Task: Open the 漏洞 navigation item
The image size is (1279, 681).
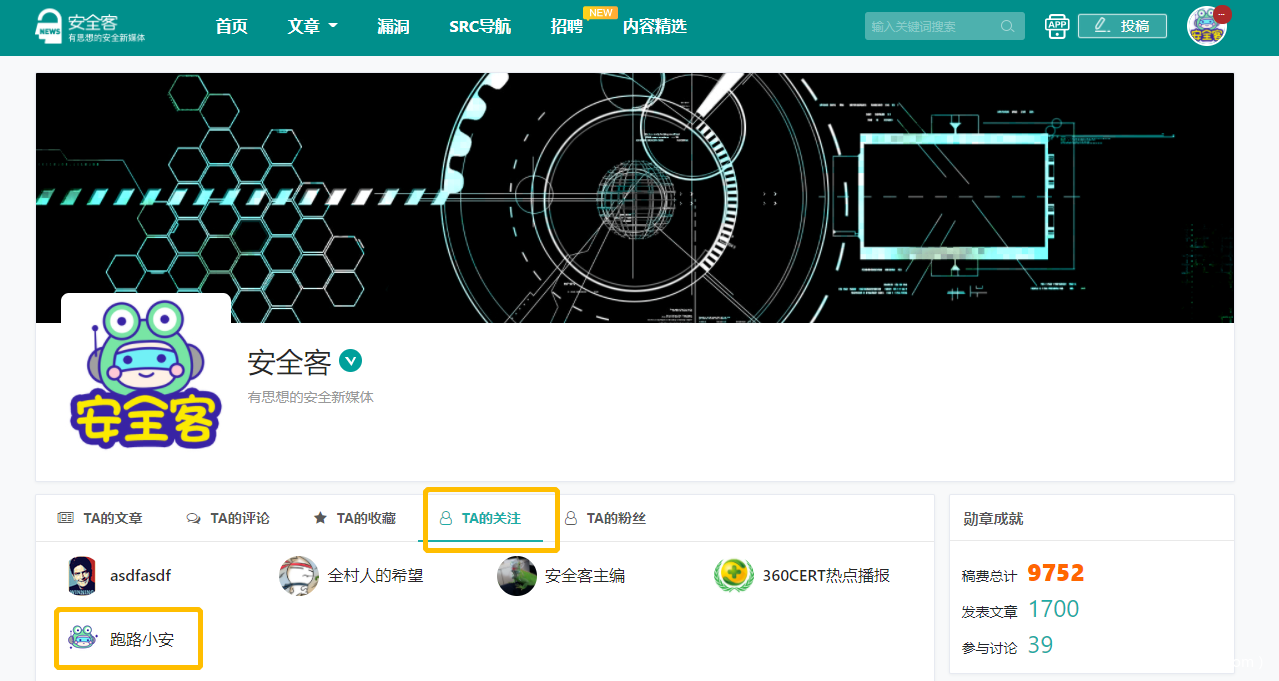Action: [393, 27]
